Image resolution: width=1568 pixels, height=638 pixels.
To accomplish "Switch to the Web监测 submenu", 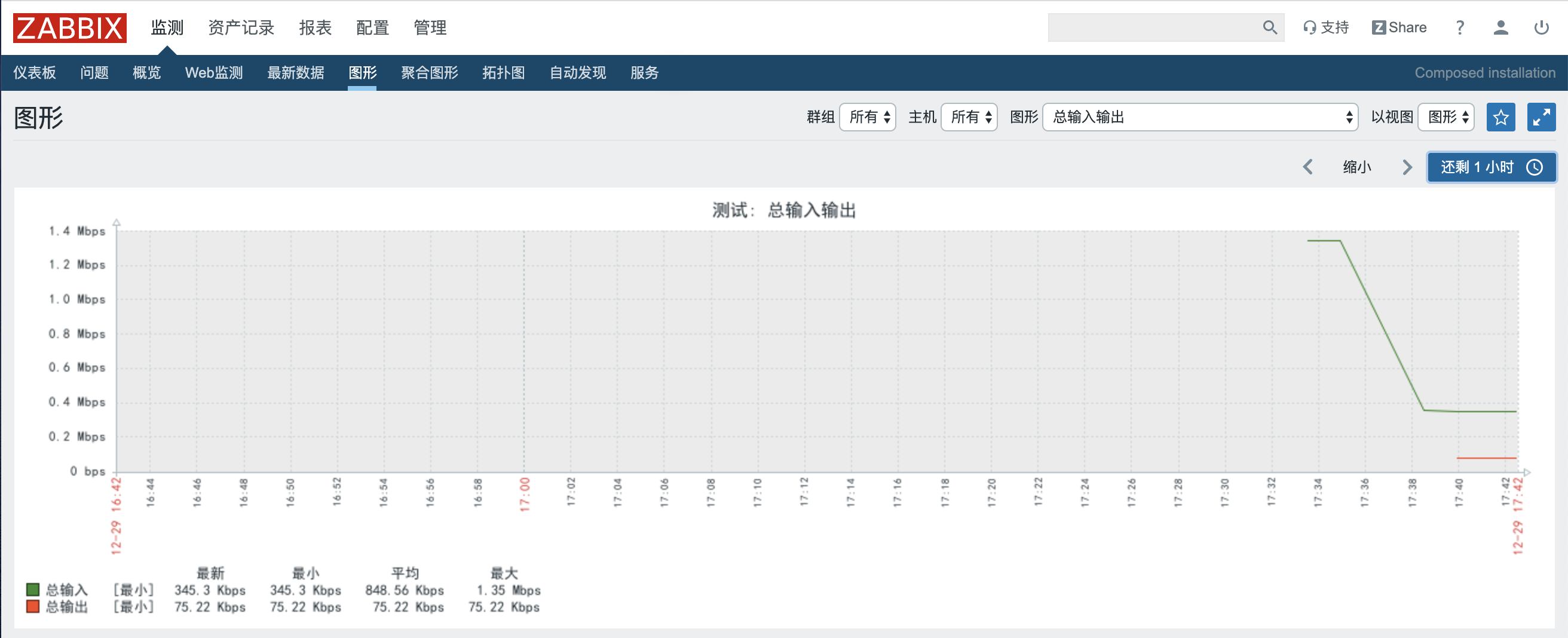I will tap(214, 72).
